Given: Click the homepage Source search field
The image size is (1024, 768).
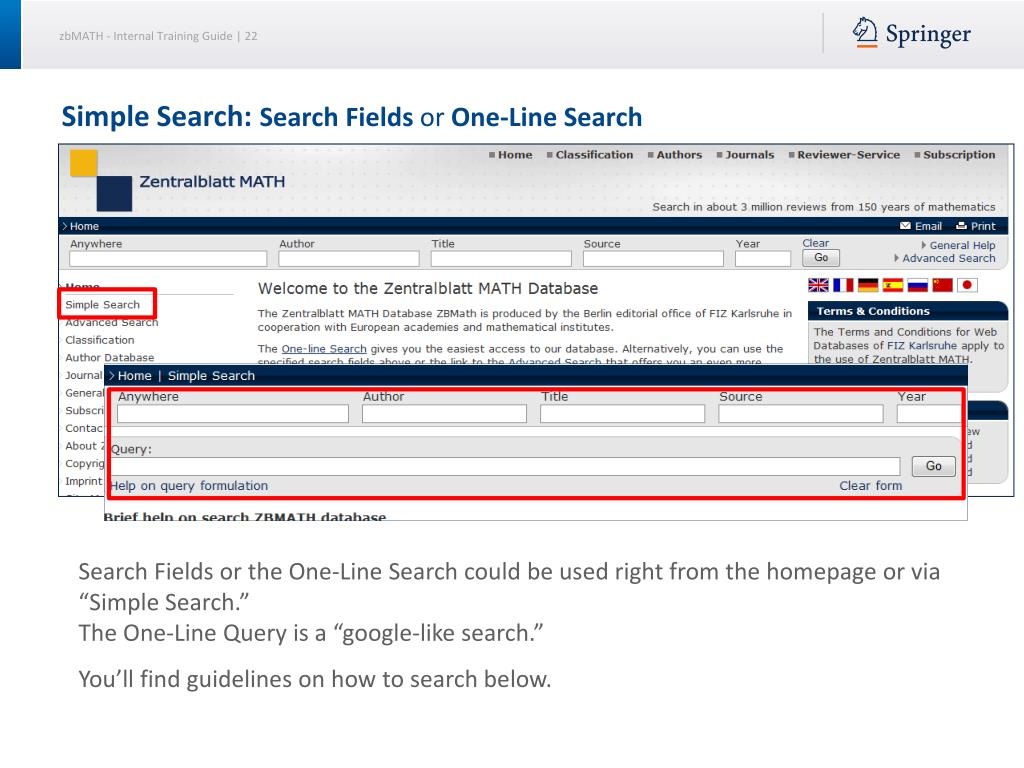Looking at the screenshot, I should click(x=653, y=259).
